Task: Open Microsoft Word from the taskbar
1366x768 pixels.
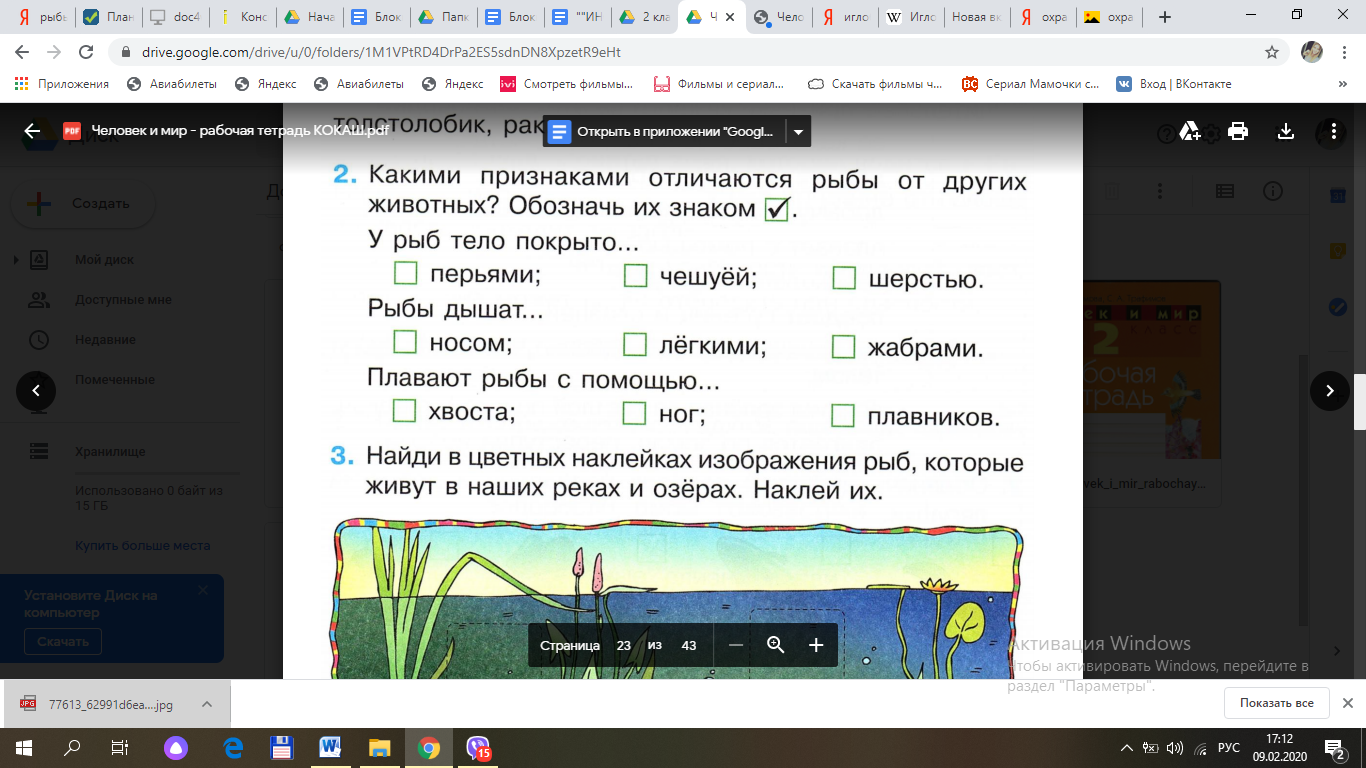Action: [x=331, y=747]
